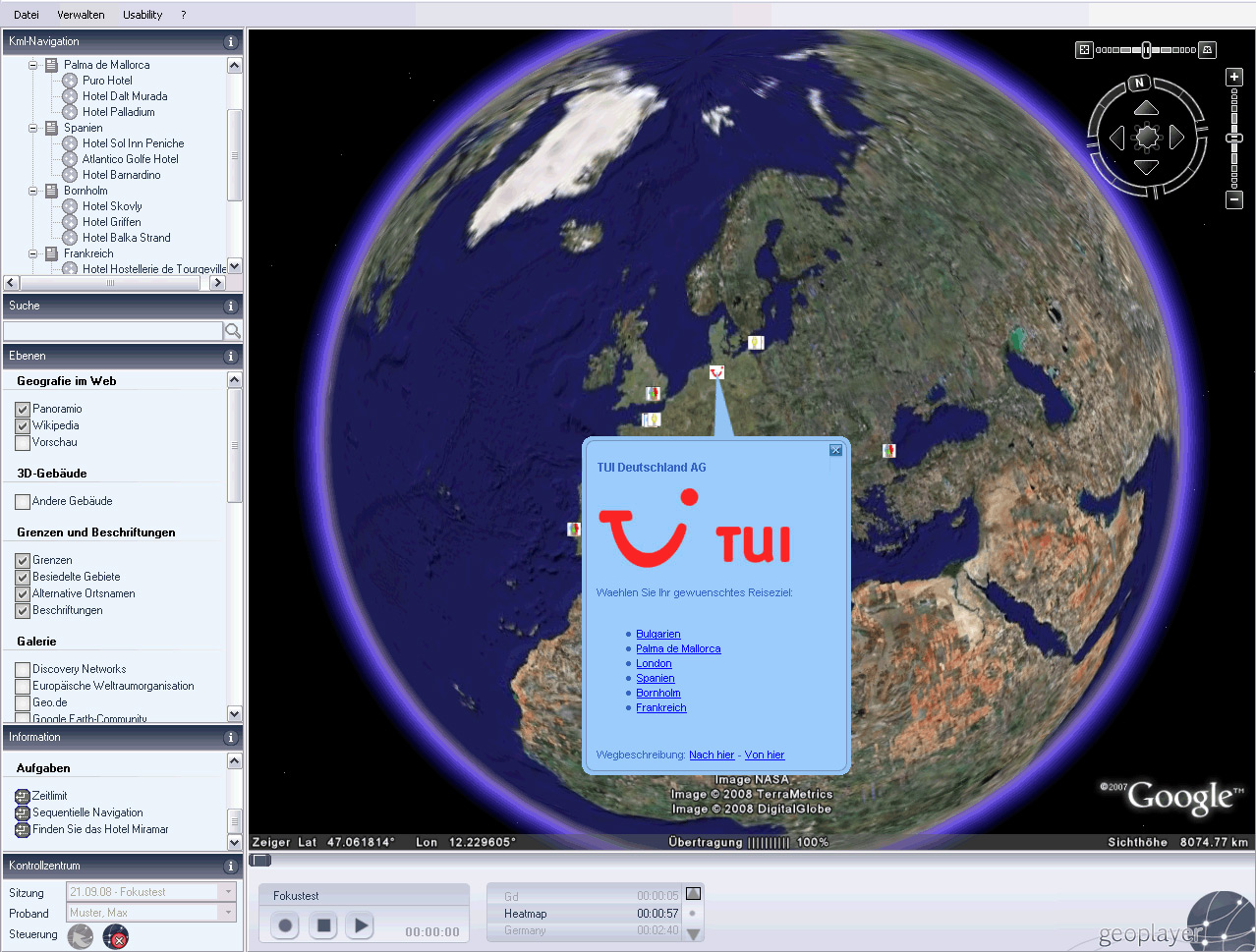Uncheck the Wikipedia layer
The image size is (1256, 952).
(x=23, y=425)
